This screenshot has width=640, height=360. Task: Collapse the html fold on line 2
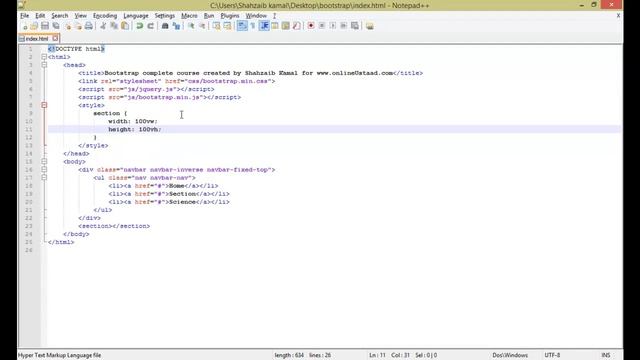(44, 57)
